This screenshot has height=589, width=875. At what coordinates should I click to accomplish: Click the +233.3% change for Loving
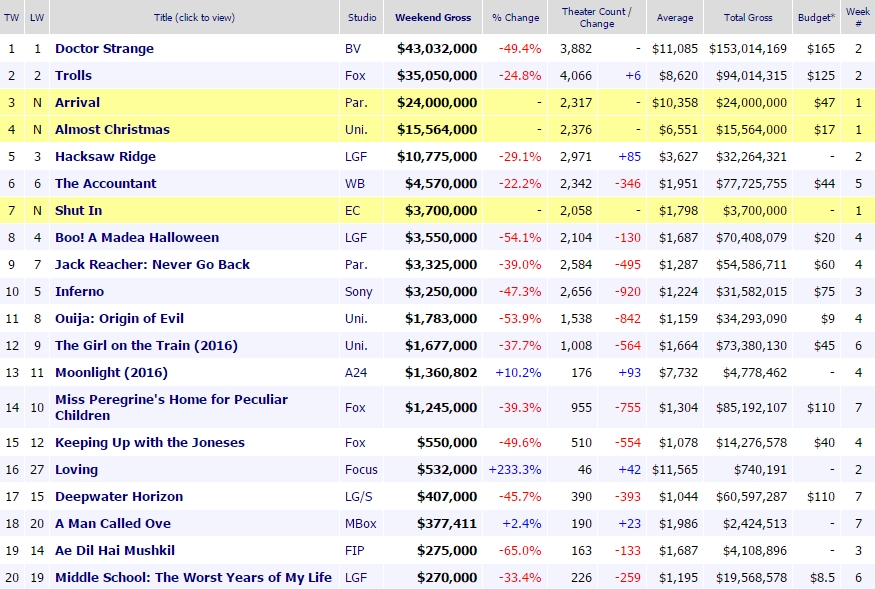pos(515,470)
